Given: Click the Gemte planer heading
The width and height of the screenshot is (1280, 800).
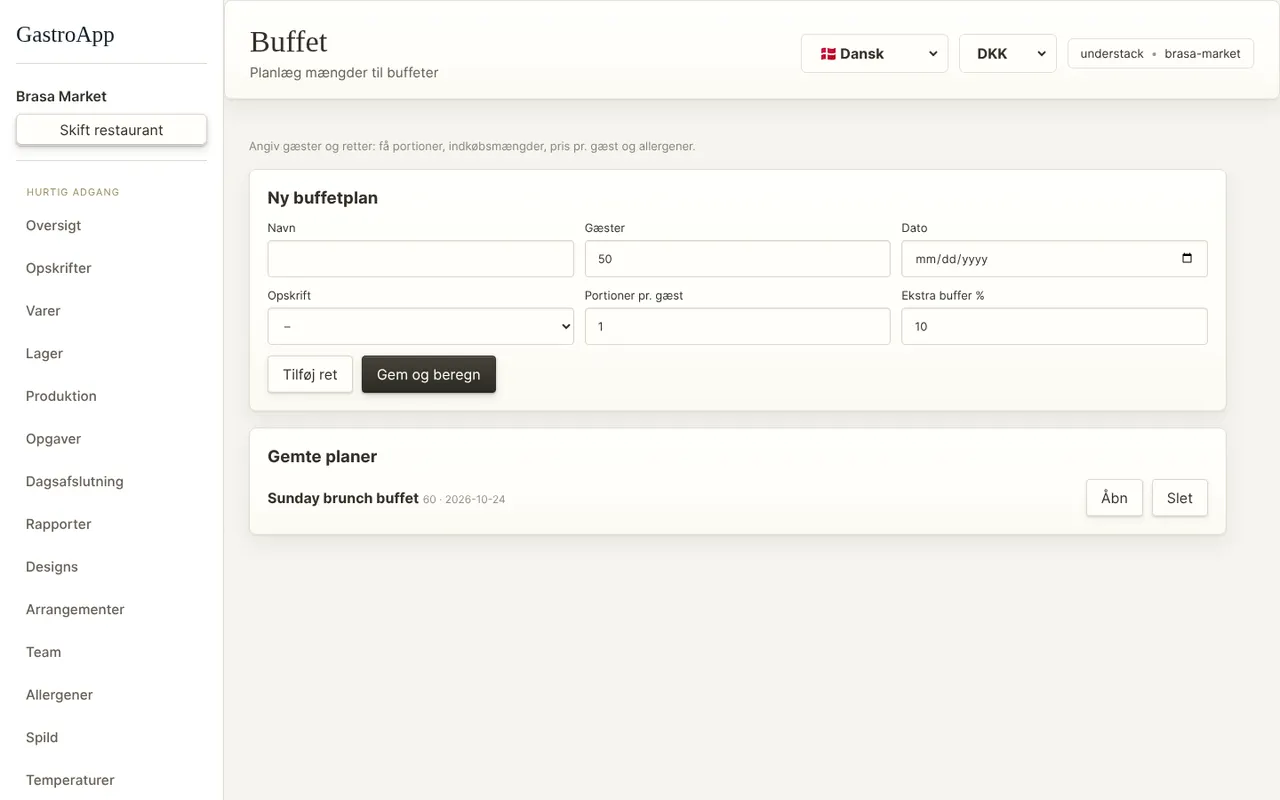Looking at the screenshot, I should click(x=322, y=456).
